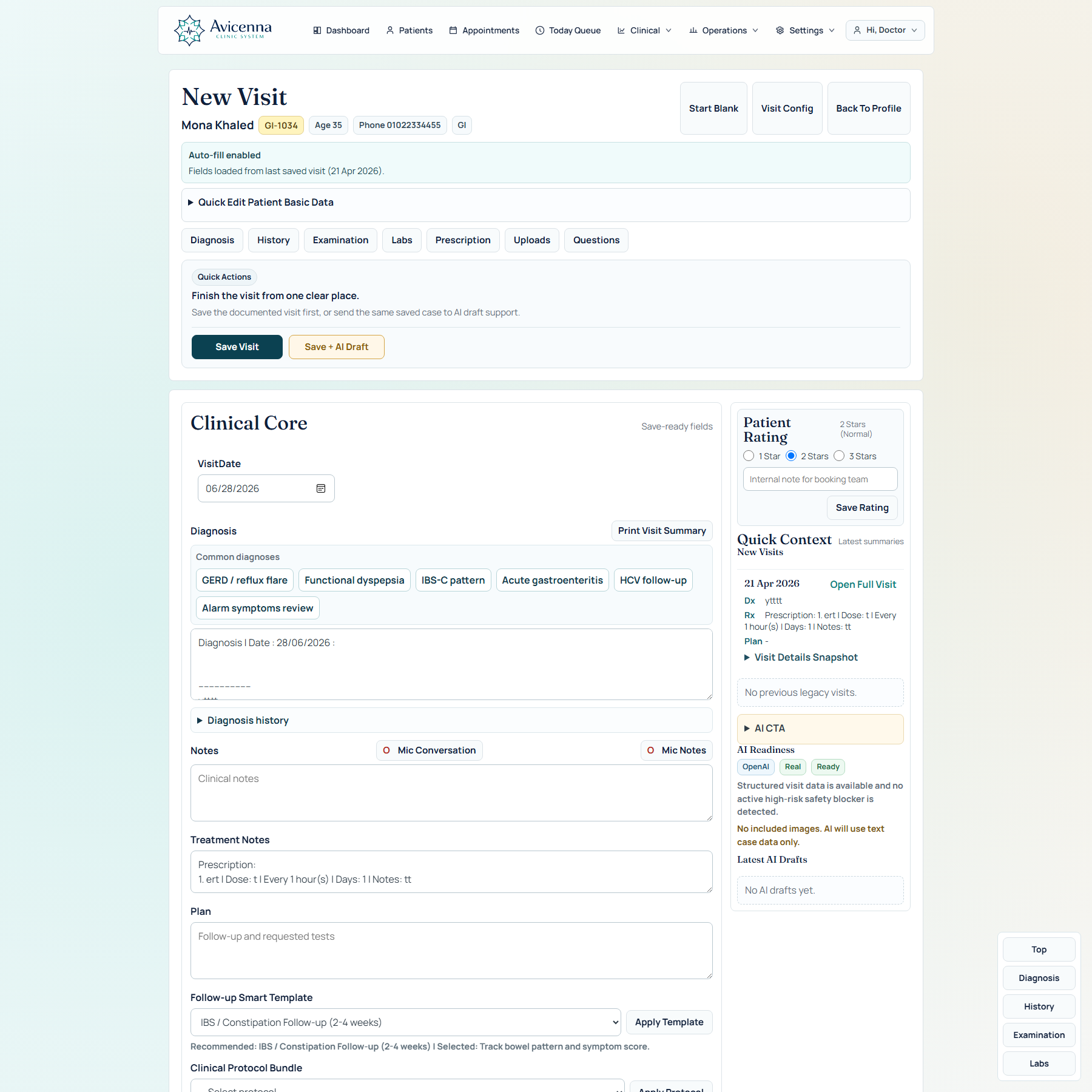Click the red record icon on Mic Notes
Viewport: 1092px width, 1092px height.
click(650, 750)
